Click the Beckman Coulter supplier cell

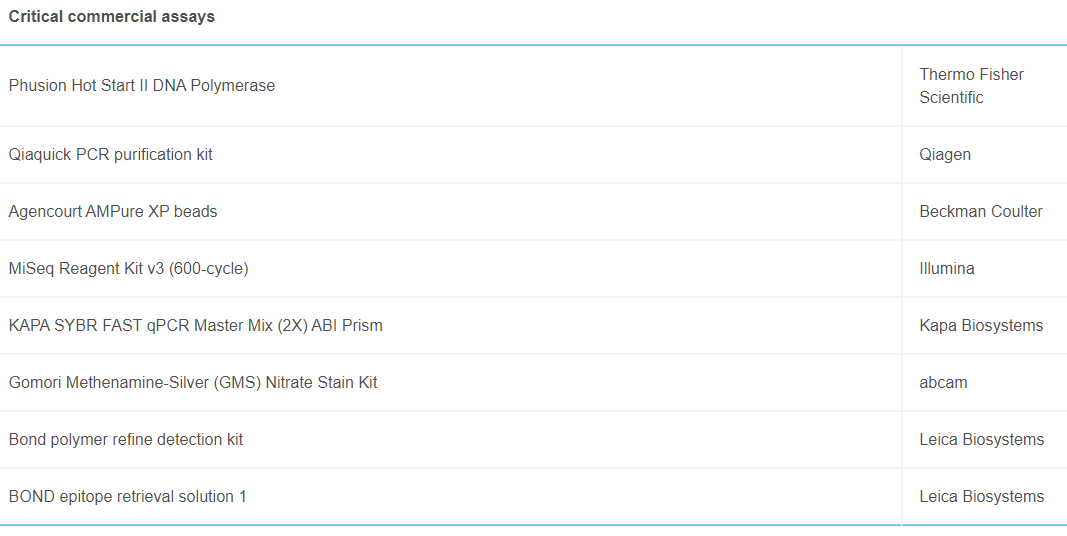[x=981, y=212]
